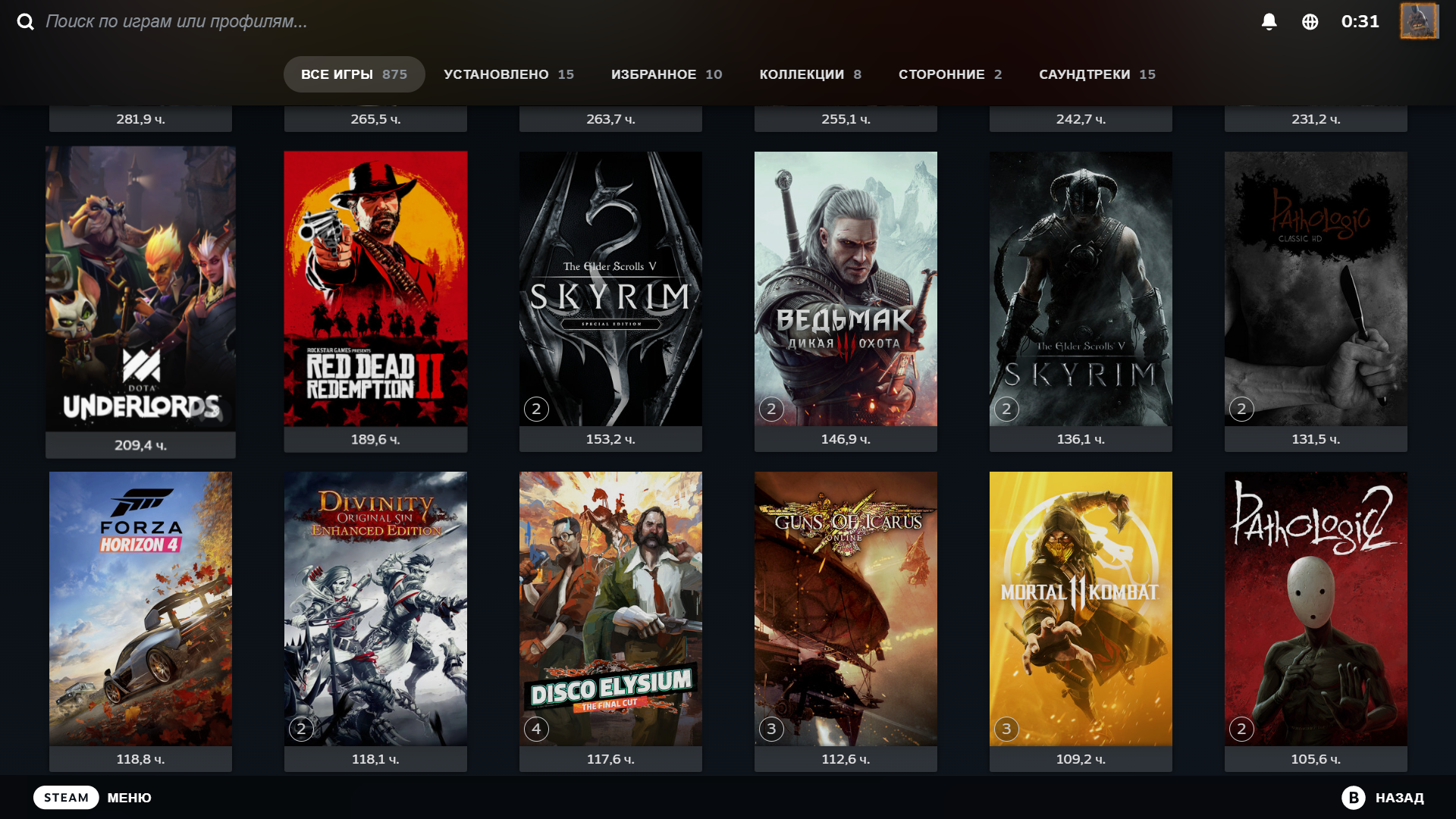Switch to the Сторонние tab
Viewport: 1456px width, 819px height.
(x=949, y=74)
